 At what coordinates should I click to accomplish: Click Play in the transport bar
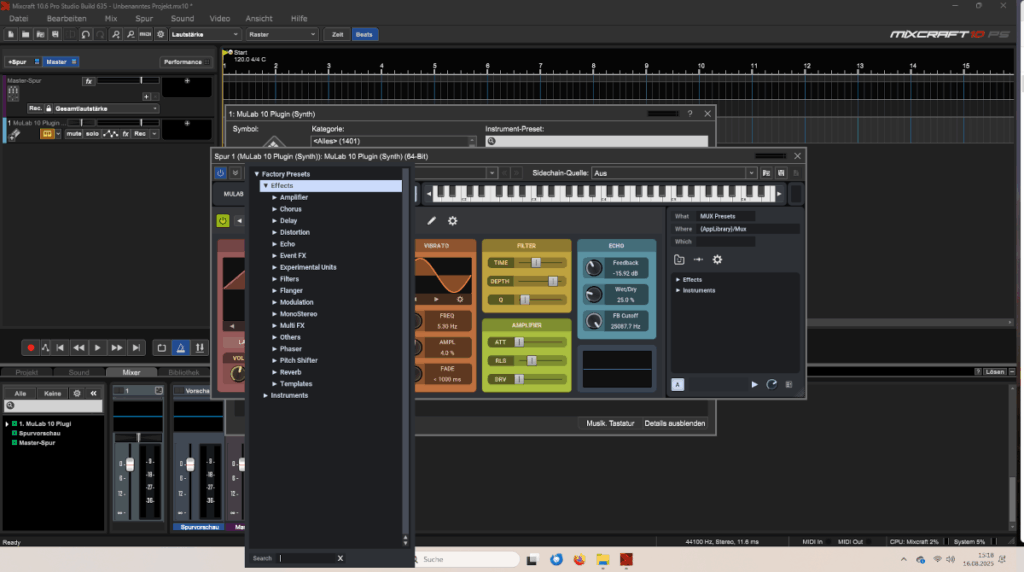coord(97,348)
